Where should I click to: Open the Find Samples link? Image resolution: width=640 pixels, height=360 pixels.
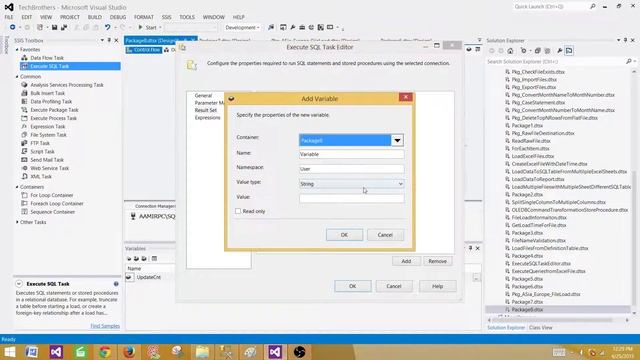(105, 326)
